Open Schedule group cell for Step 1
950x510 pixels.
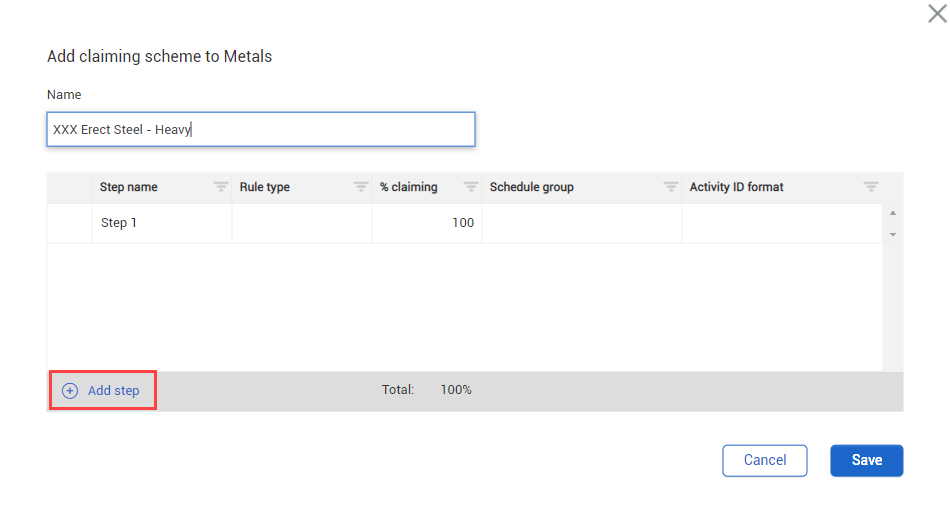582,223
